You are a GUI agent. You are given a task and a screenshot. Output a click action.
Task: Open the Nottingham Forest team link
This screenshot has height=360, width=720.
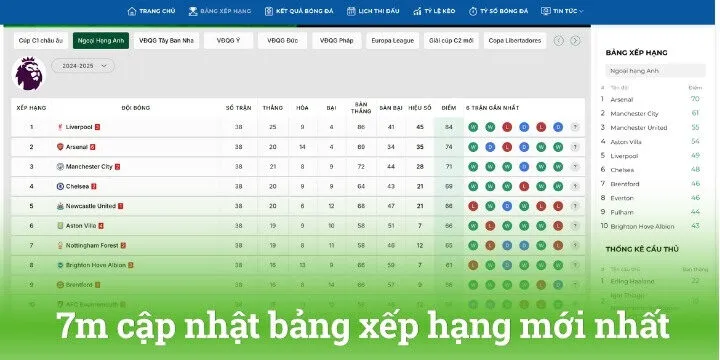pos(92,246)
